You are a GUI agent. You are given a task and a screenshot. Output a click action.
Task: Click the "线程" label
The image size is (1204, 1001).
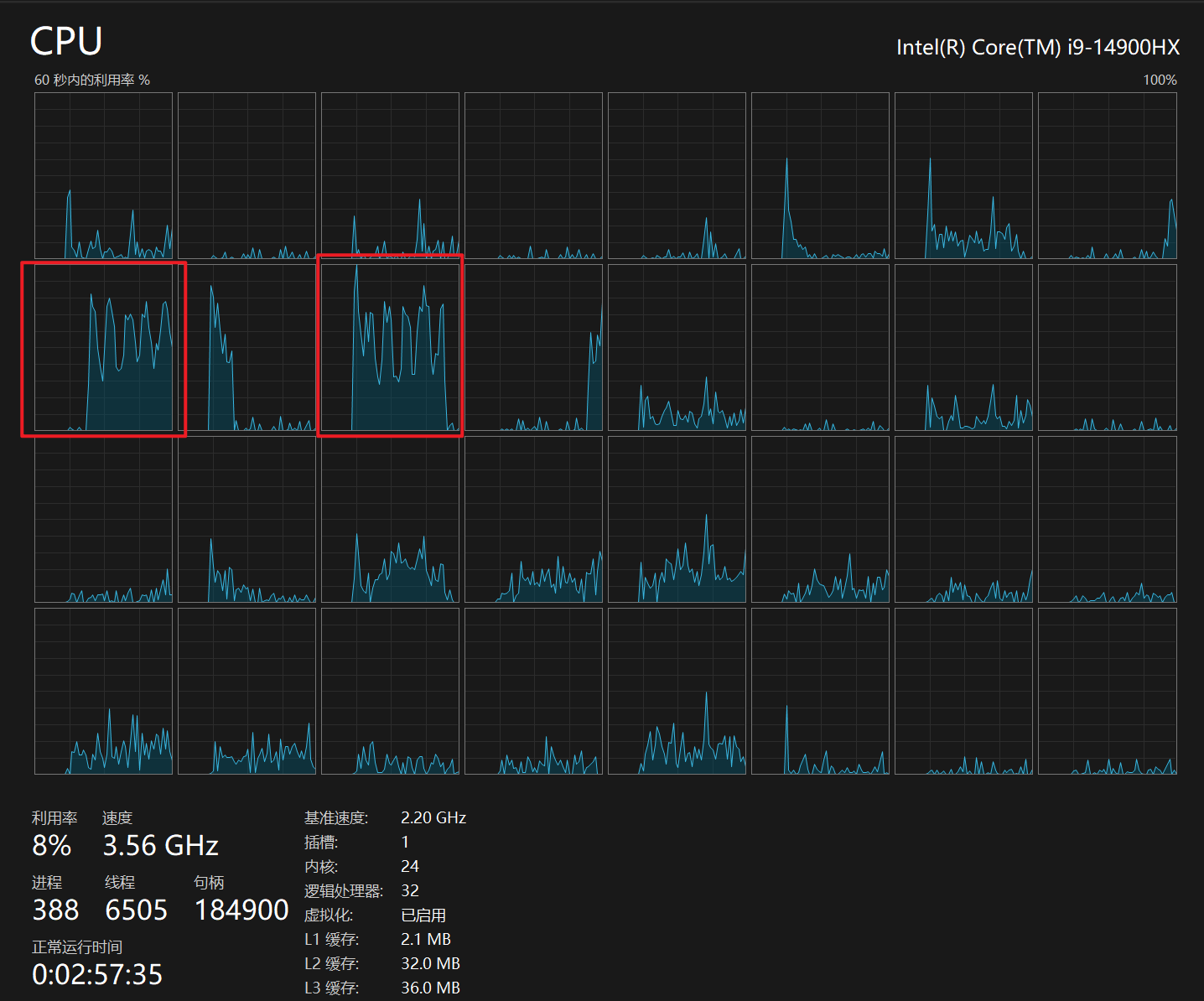[120, 882]
